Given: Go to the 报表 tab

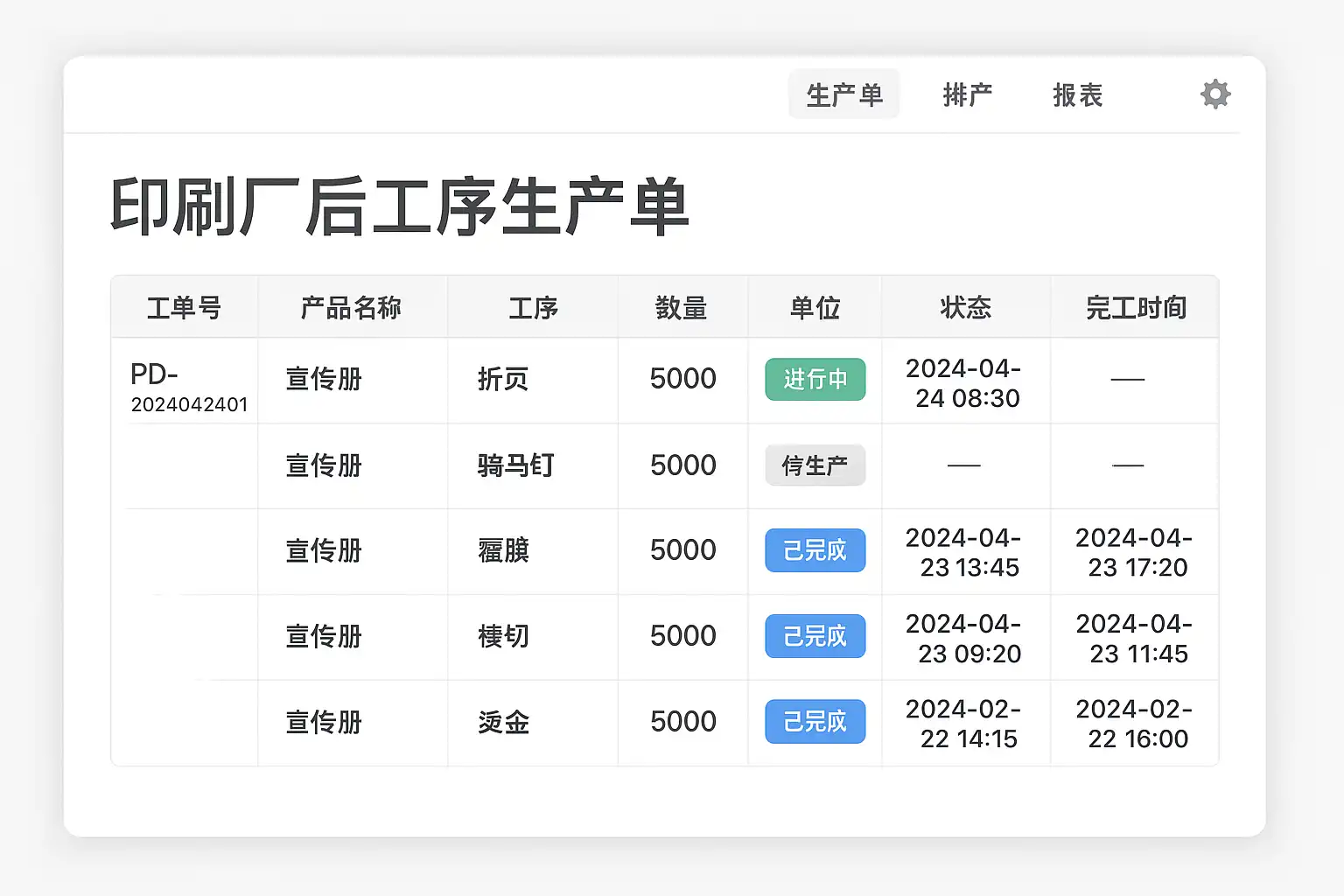Looking at the screenshot, I should click(x=1077, y=94).
